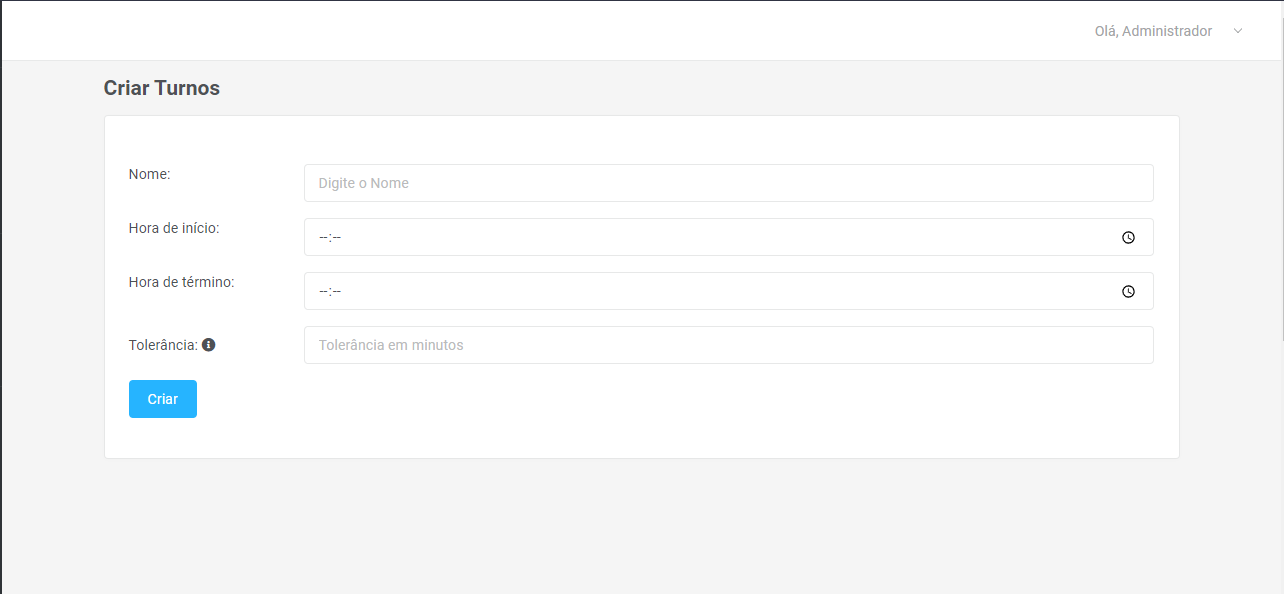Click the Tolerância info icon

tap(208, 345)
